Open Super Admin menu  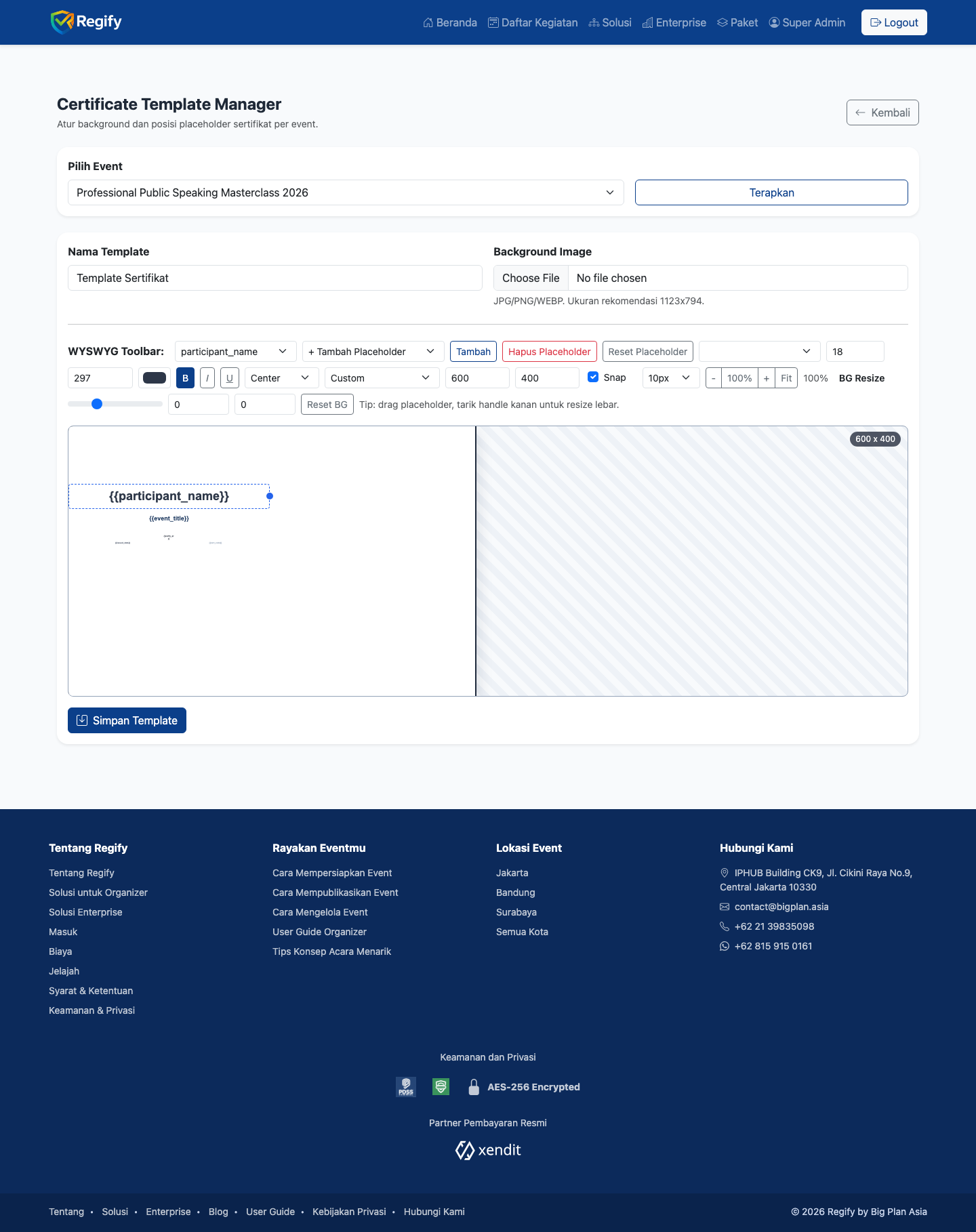point(807,22)
